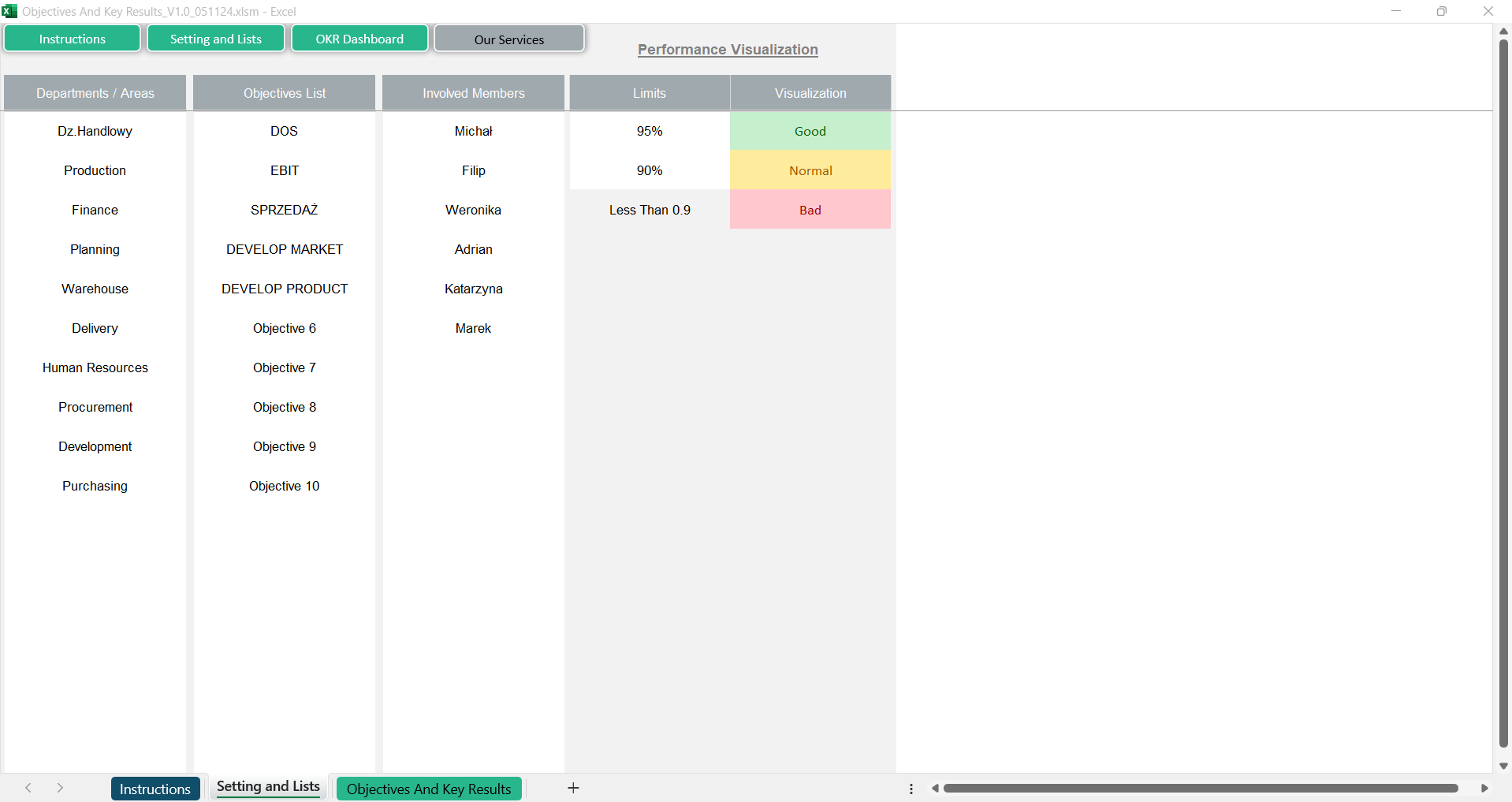The width and height of the screenshot is (1512, 802).
Task: Select the DEVELOP MARKET objective cell
Action: pyautogui.click(x=285, y=249)
